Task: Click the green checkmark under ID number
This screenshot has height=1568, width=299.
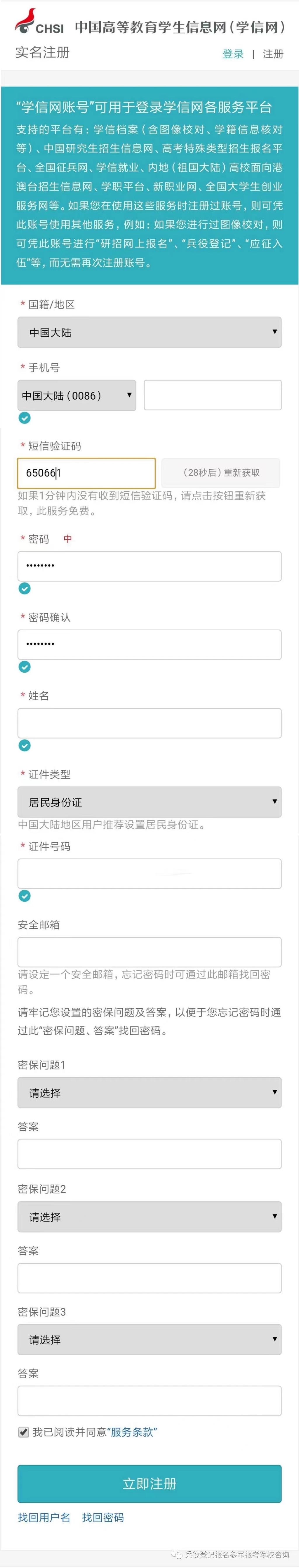Action: click(x=24, y=895)
